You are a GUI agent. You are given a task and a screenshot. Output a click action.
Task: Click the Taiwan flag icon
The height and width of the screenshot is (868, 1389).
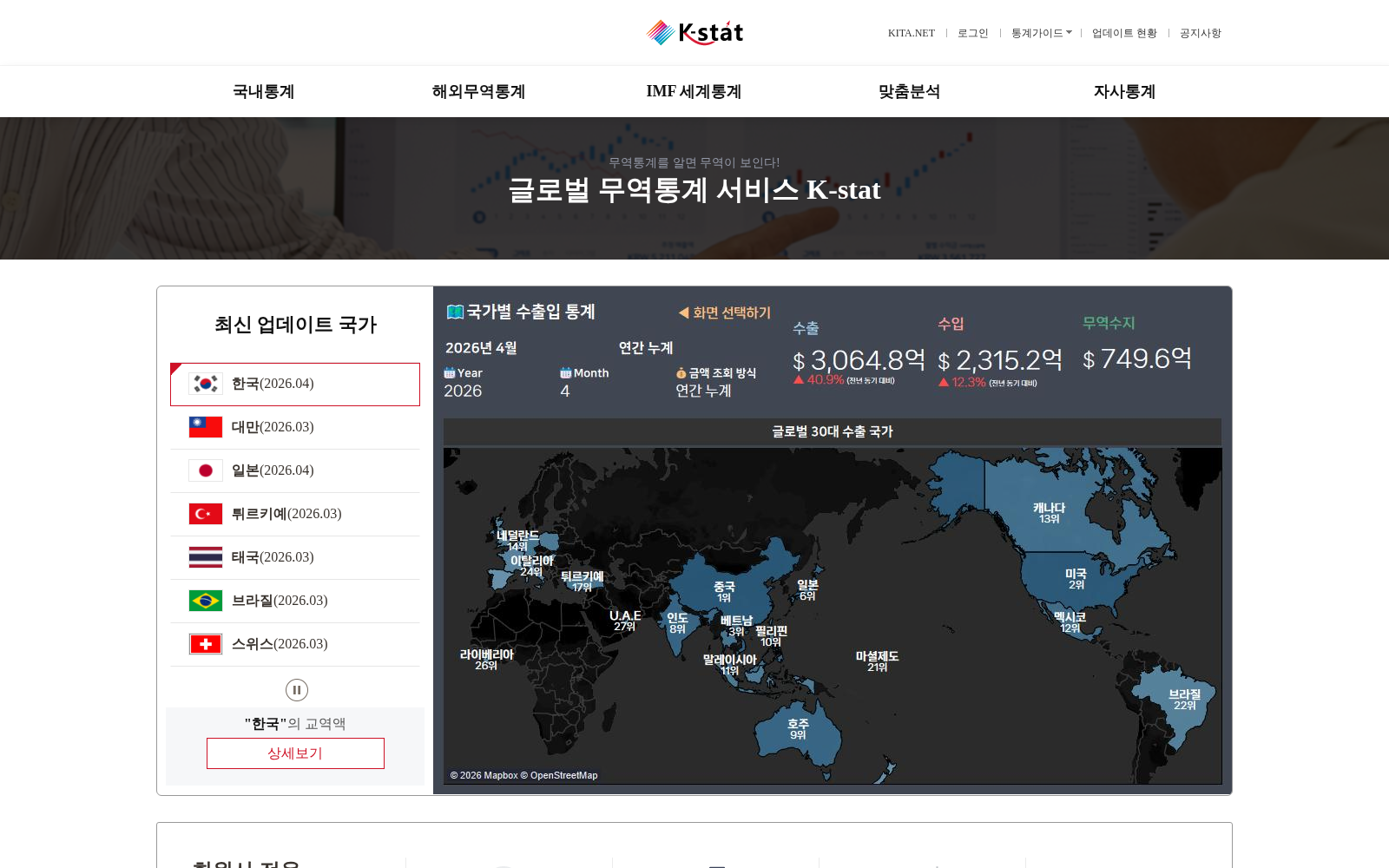pyautogui.click(x=206, y=427)
